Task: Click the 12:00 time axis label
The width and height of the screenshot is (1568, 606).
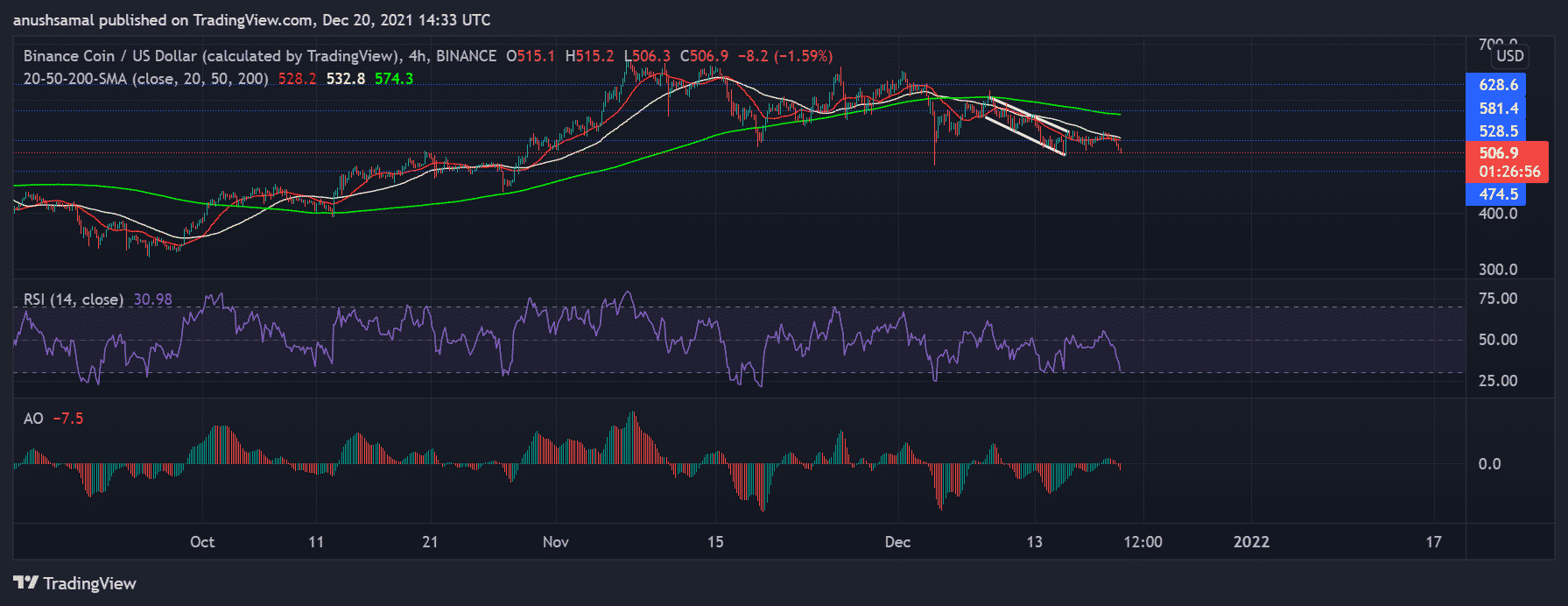Action: pos(1143,542)
